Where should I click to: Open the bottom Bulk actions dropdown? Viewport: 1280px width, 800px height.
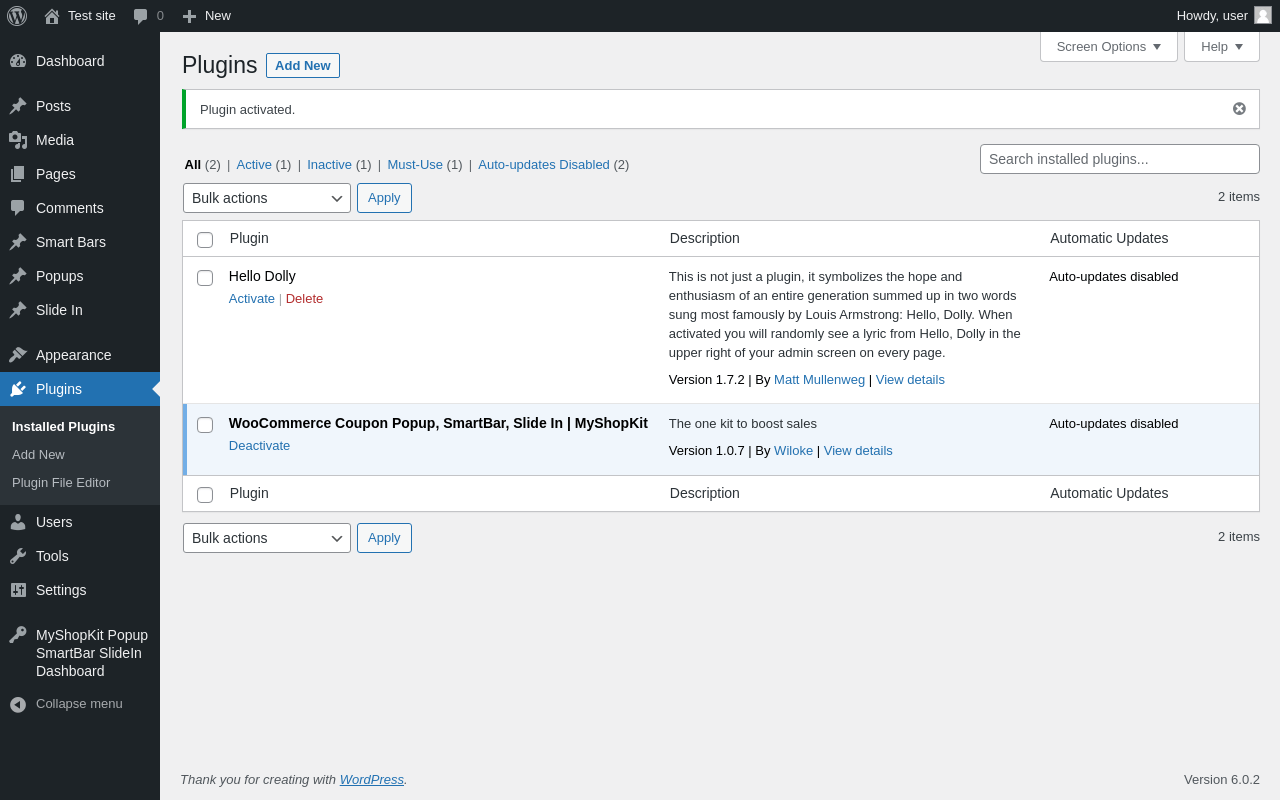tap(267, 538)
